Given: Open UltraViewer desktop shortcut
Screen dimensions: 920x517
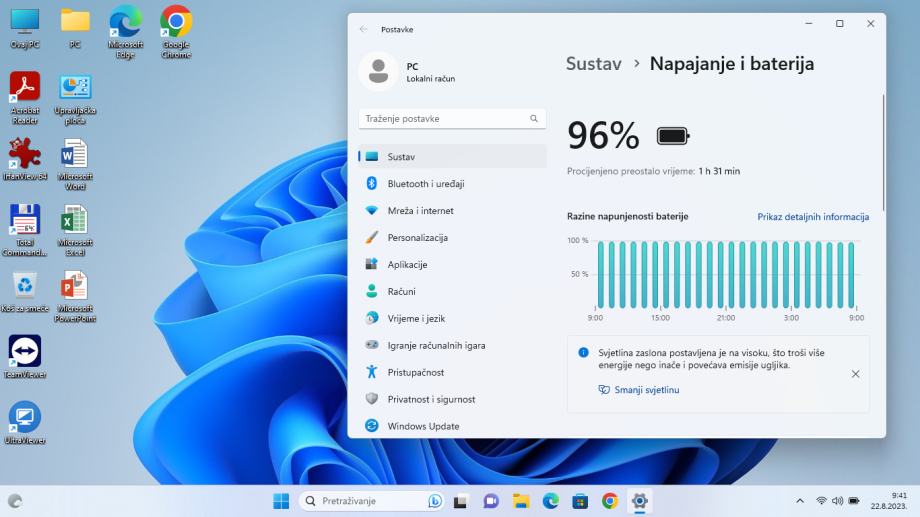Looking at the screenshot, I should (x=25, y=423).
